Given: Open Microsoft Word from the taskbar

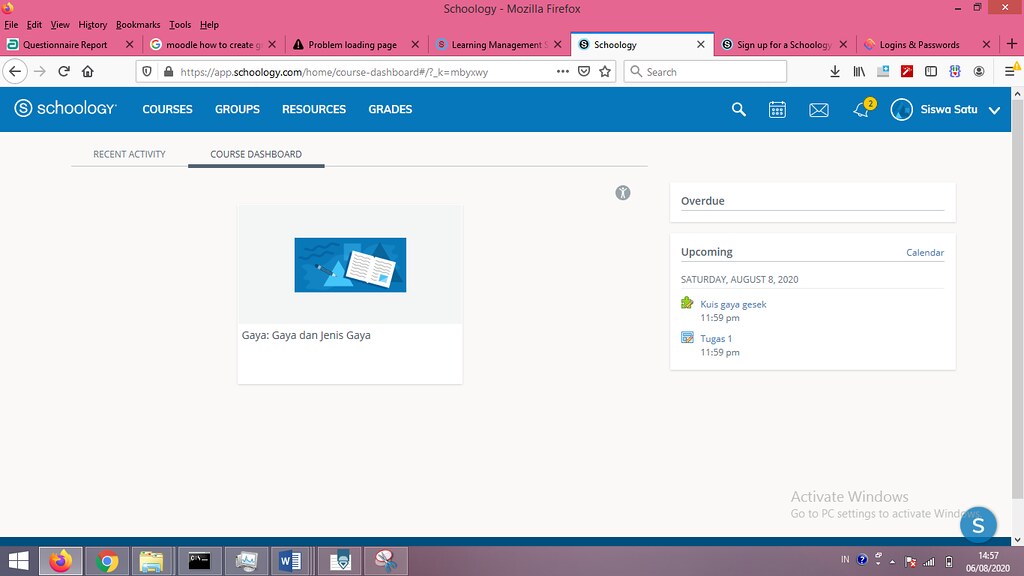Looking at the screenshot, I should click(289, 561).
